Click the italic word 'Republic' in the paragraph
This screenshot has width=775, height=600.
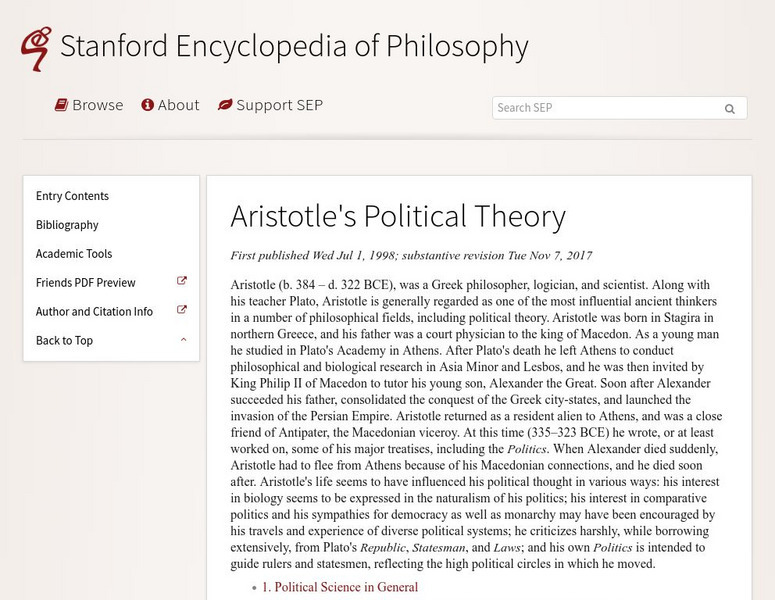click(x=383, y=548)
